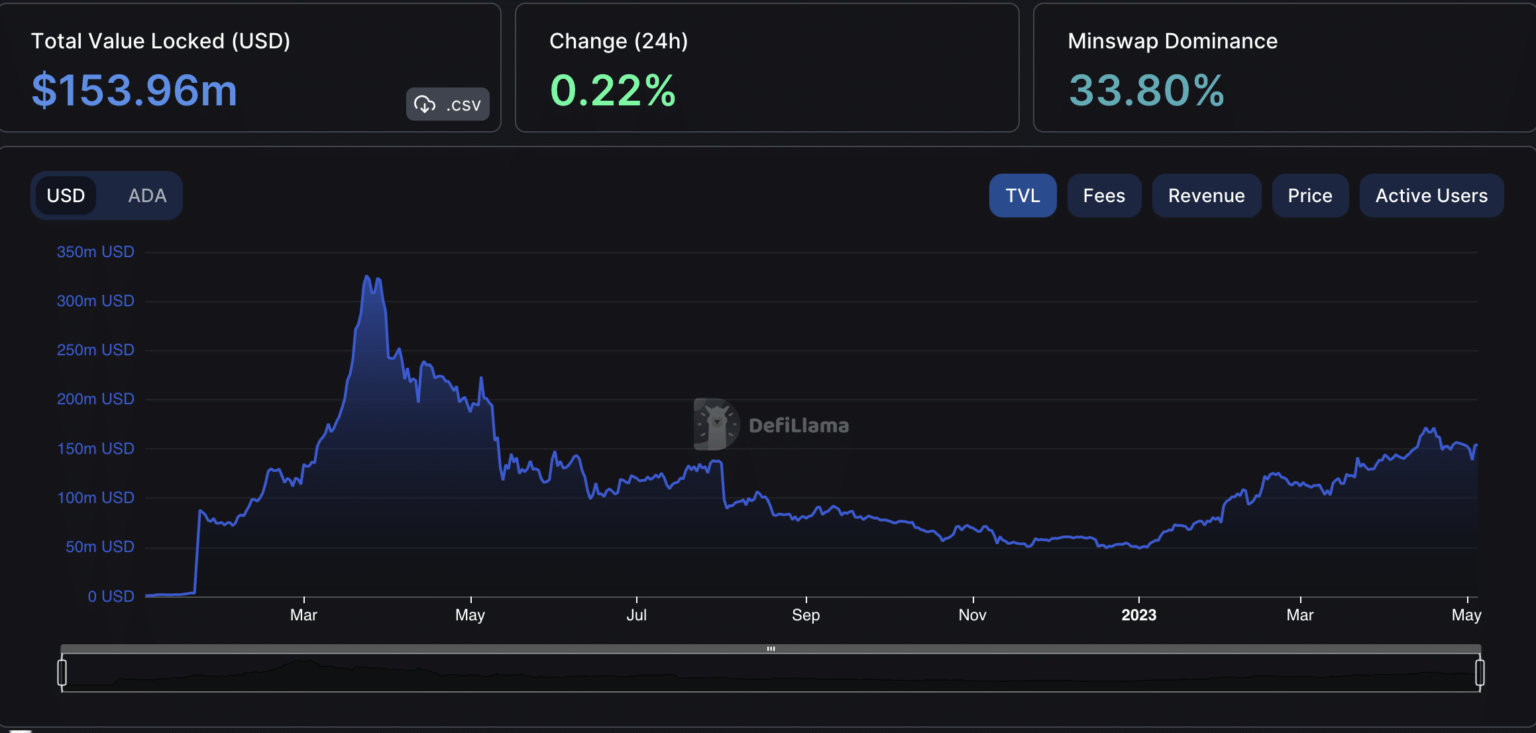Open the Price chart

point(1309,196)
